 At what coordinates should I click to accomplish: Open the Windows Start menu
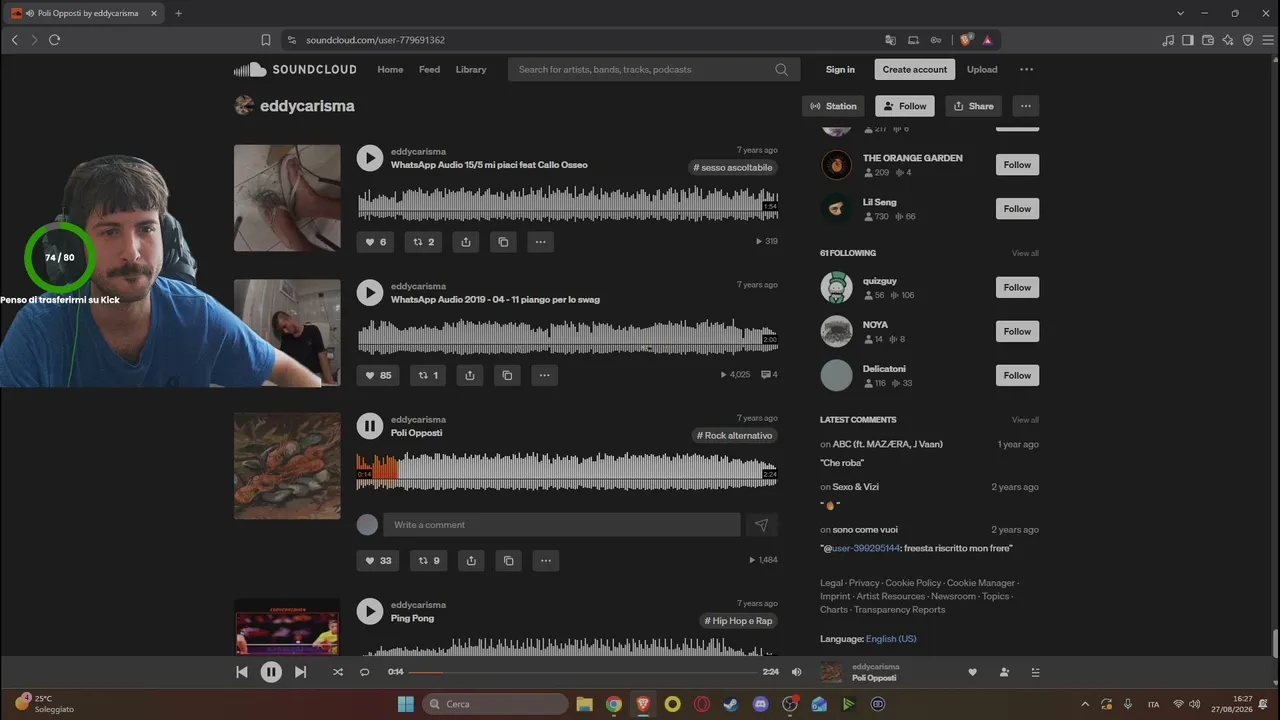pyautogui.click(x=406, y=704)
